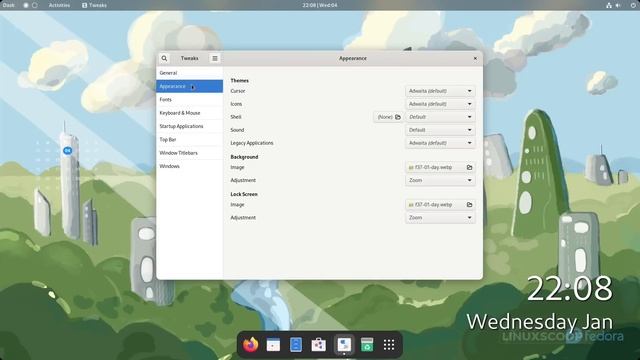640x360 pixels.
Task: Select the filled workspace dot in top bar
Action: click(x=26, y=5)
